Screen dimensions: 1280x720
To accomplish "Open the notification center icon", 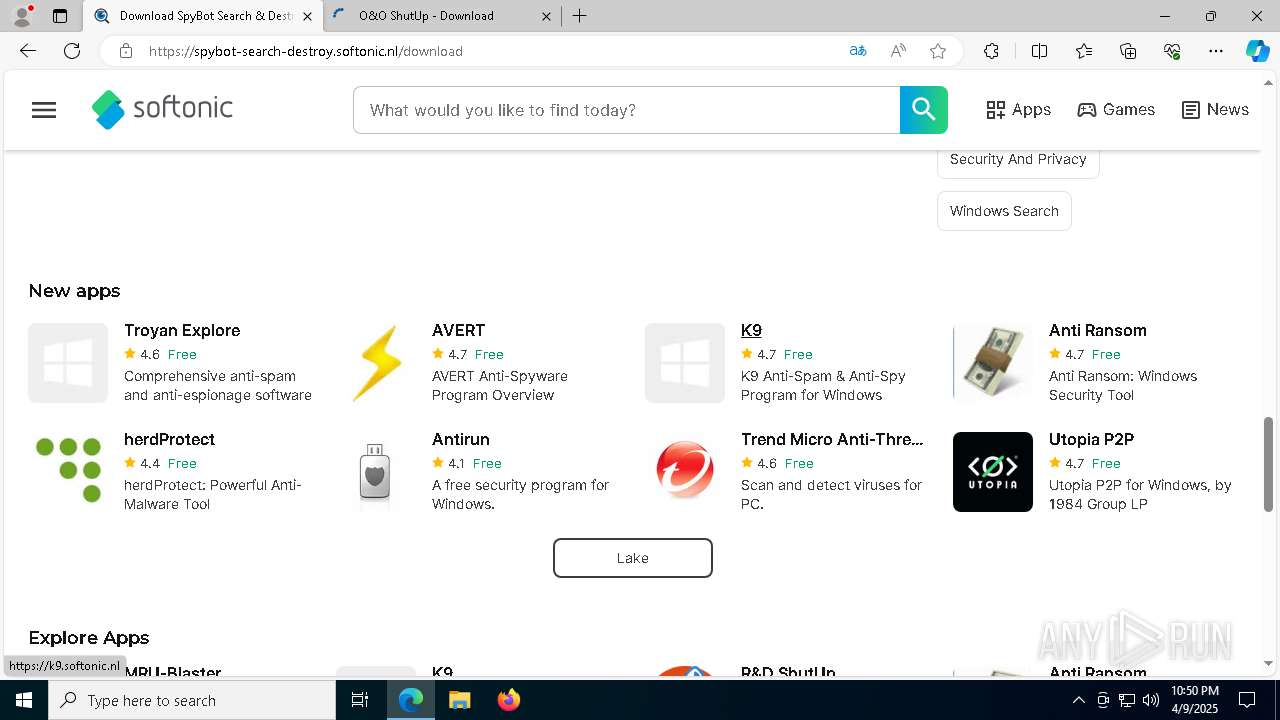I will click(x=1247, y=700).
